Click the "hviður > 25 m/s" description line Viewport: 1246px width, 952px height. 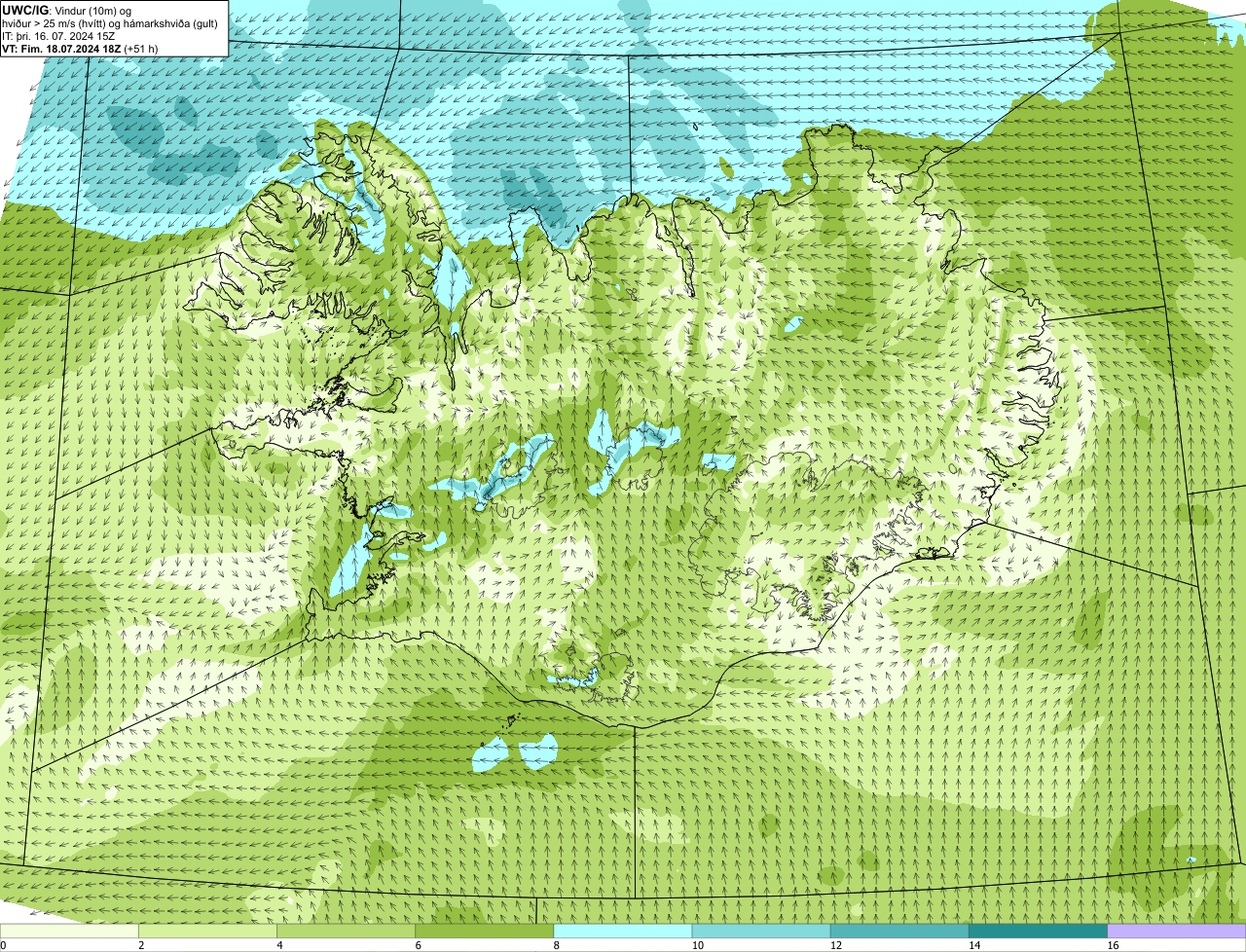110,23
